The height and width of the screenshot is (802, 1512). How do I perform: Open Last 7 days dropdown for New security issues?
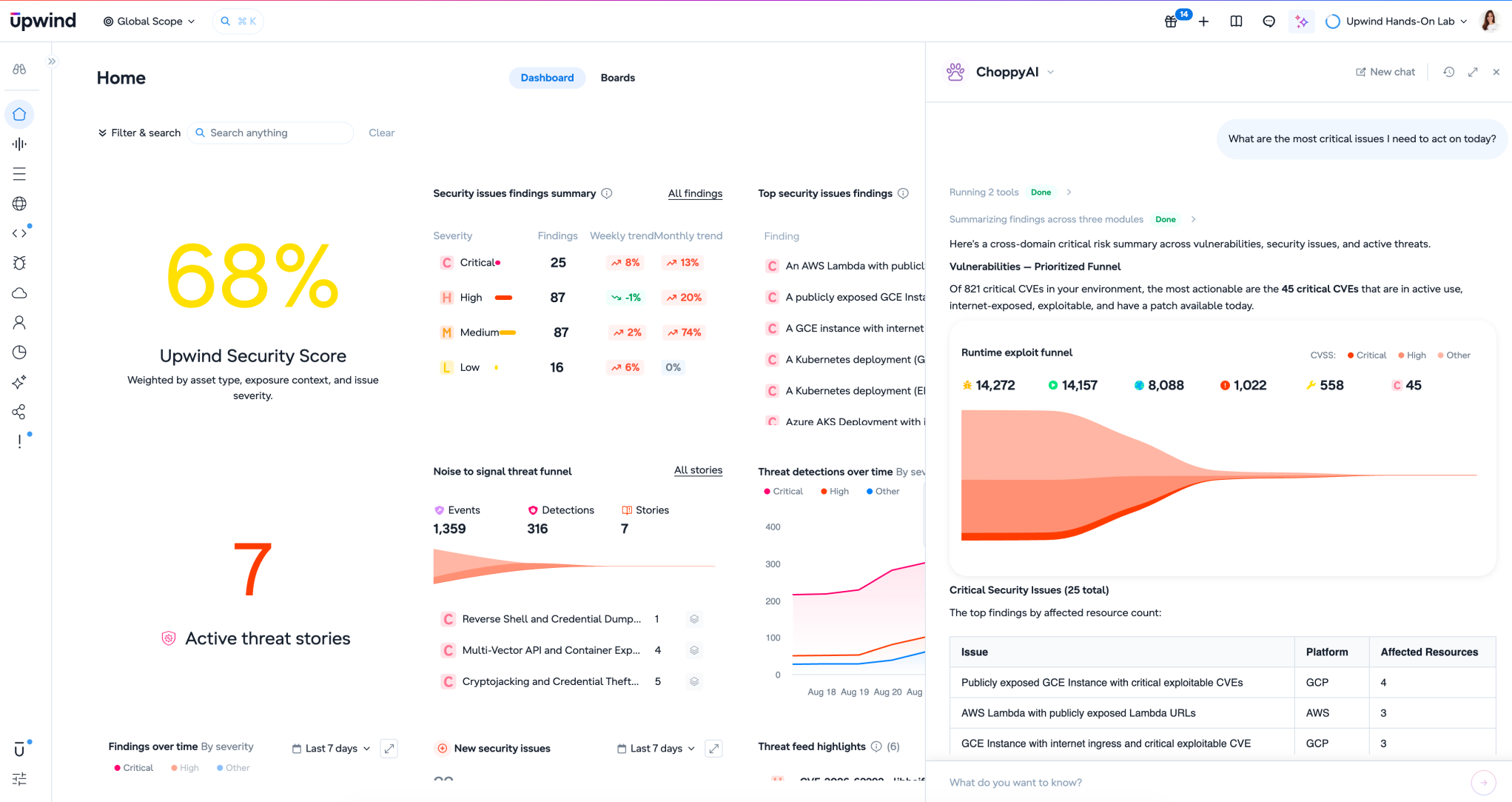pyautogui.click(x=656, y=749)
